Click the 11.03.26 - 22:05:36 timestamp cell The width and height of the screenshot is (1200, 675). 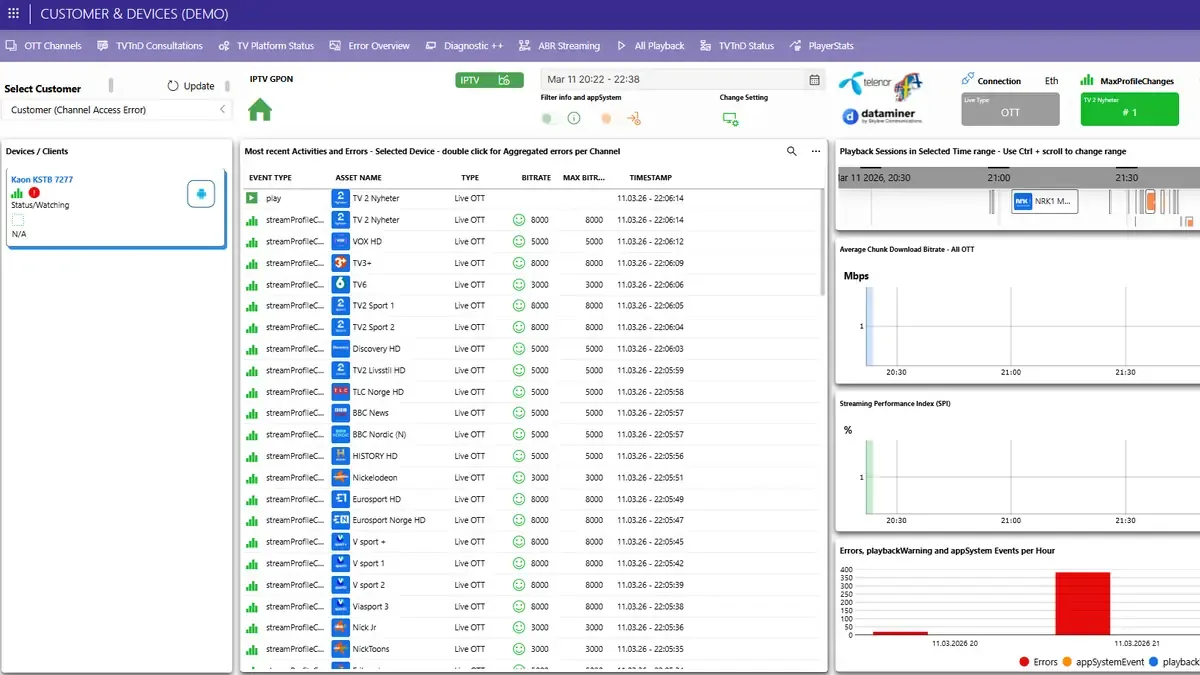pos(650,628)
